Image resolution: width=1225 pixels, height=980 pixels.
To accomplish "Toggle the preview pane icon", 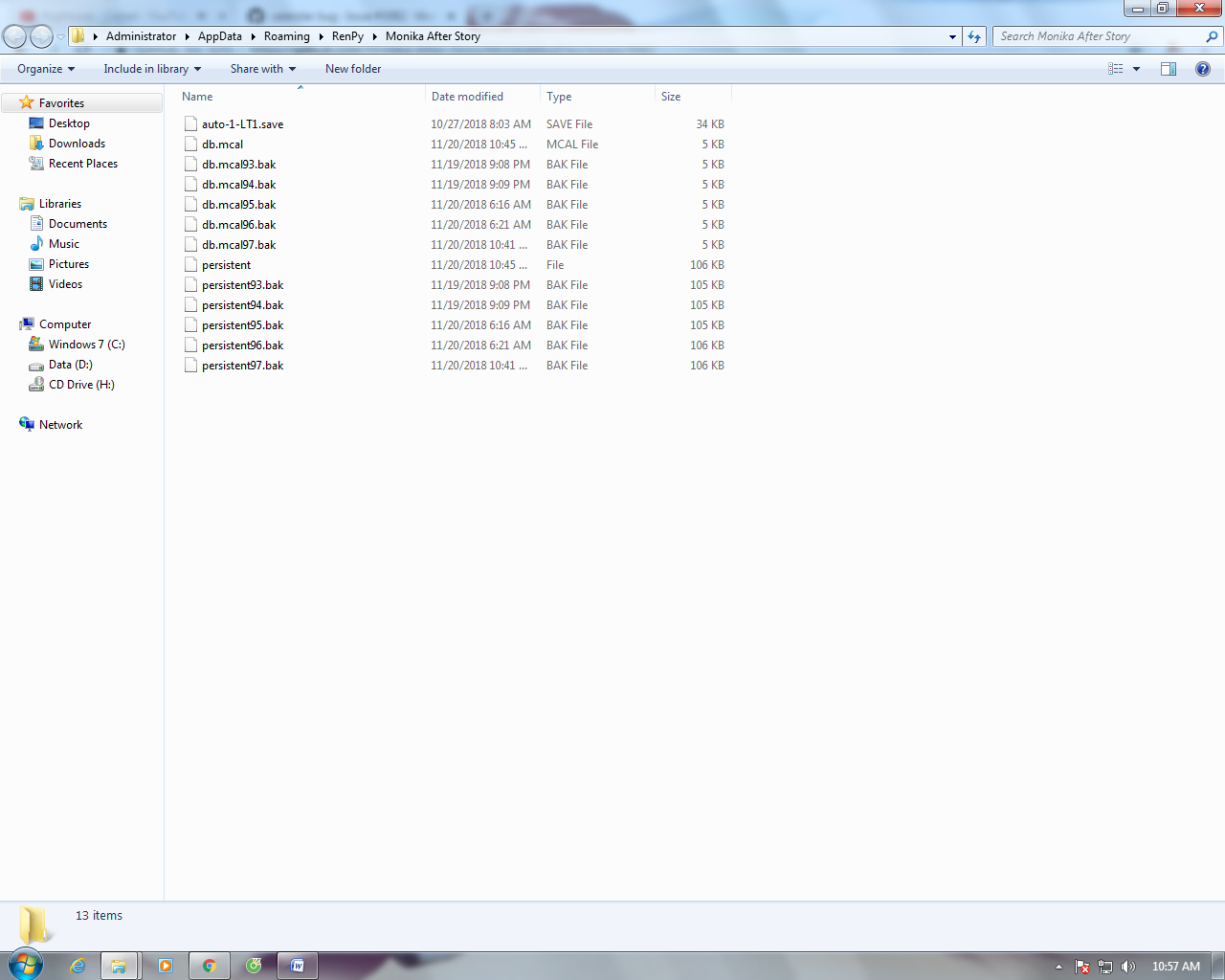I will point(1169,69).
